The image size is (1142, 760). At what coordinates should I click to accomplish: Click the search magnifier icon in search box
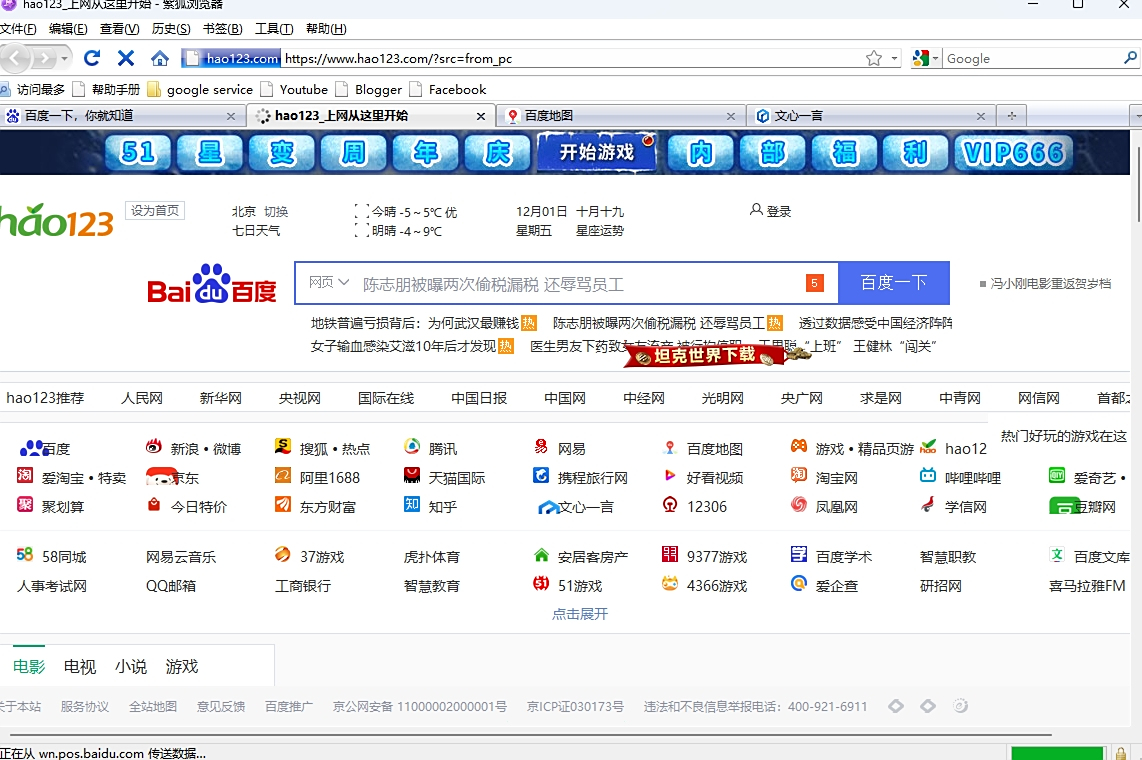point(1131,58)
